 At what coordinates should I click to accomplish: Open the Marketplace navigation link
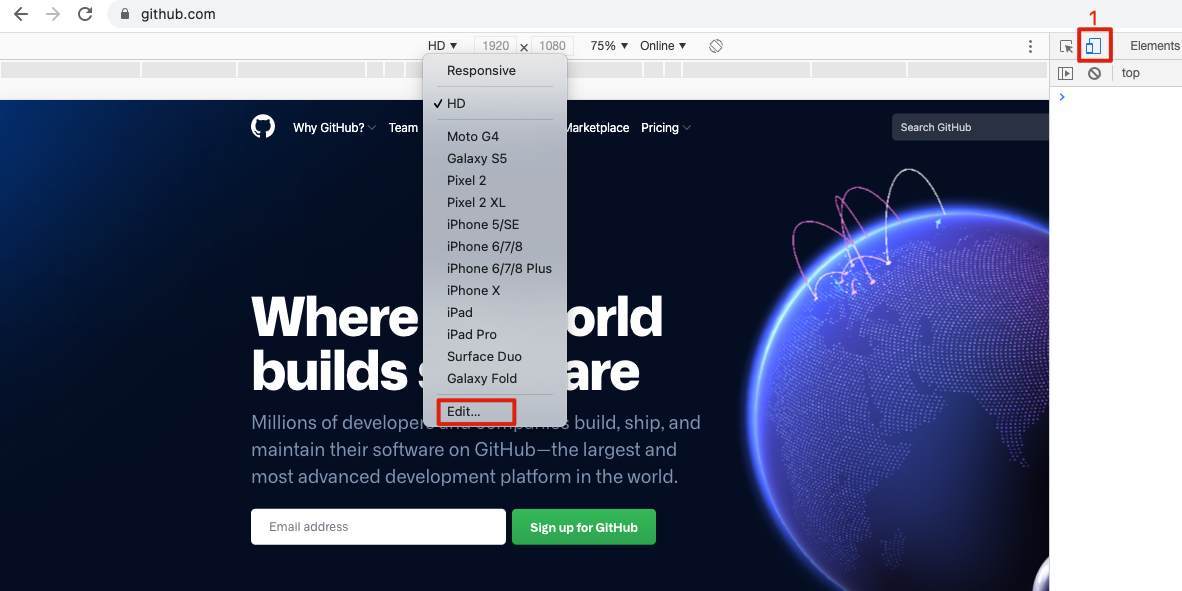point(596,127)
